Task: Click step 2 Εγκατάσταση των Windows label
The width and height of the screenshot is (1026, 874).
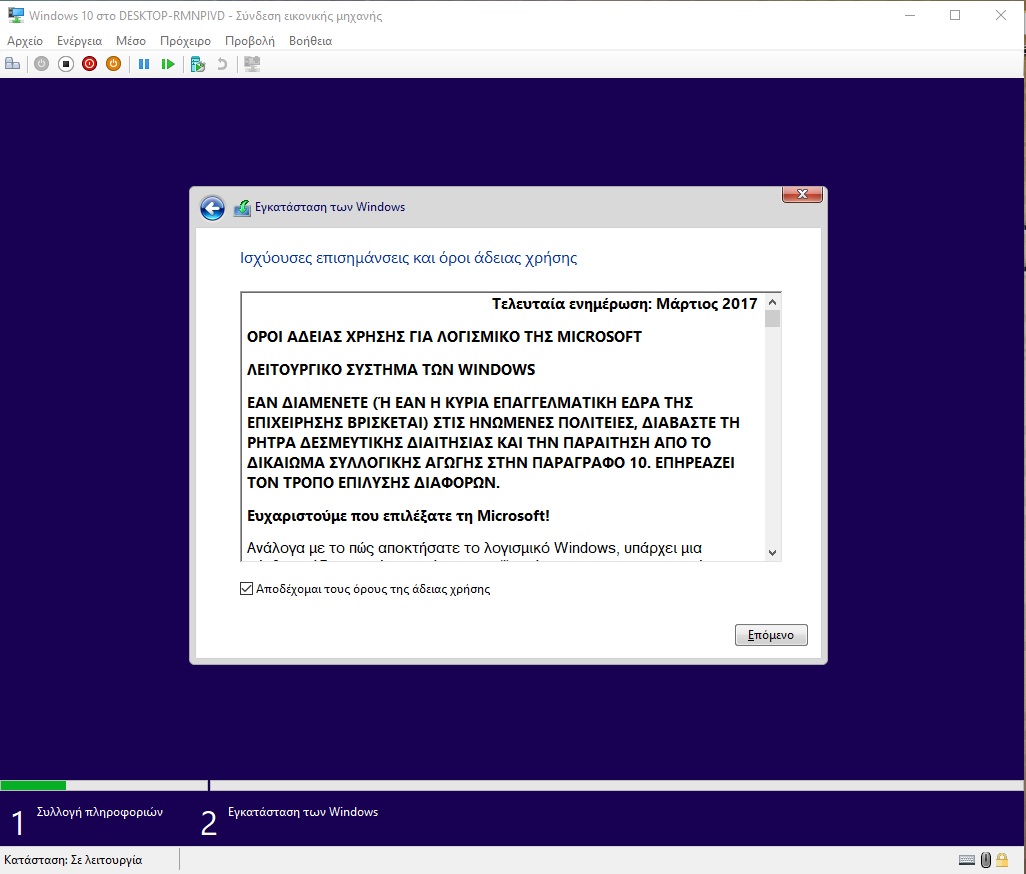Action: click(303, 812)
